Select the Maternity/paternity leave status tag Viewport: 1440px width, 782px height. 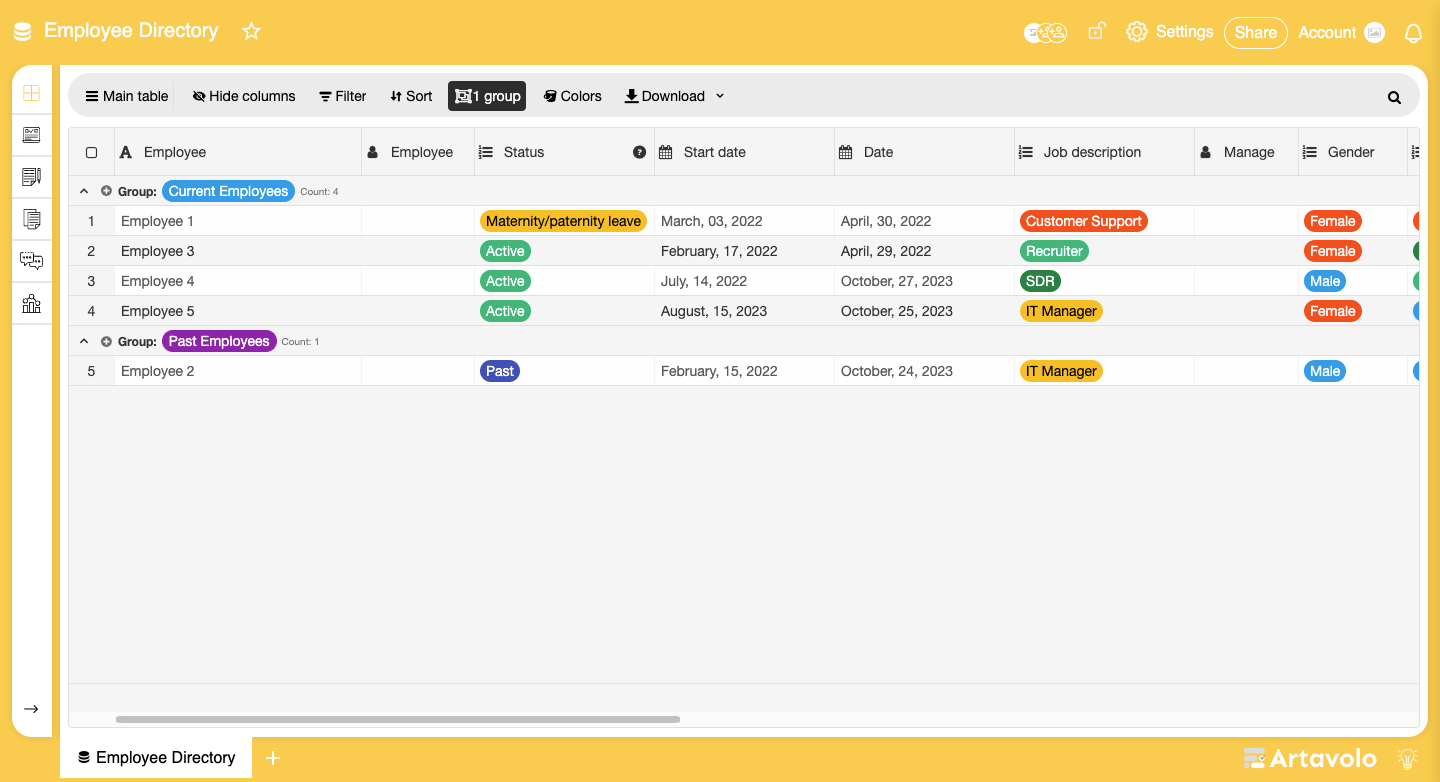(563, 221)
